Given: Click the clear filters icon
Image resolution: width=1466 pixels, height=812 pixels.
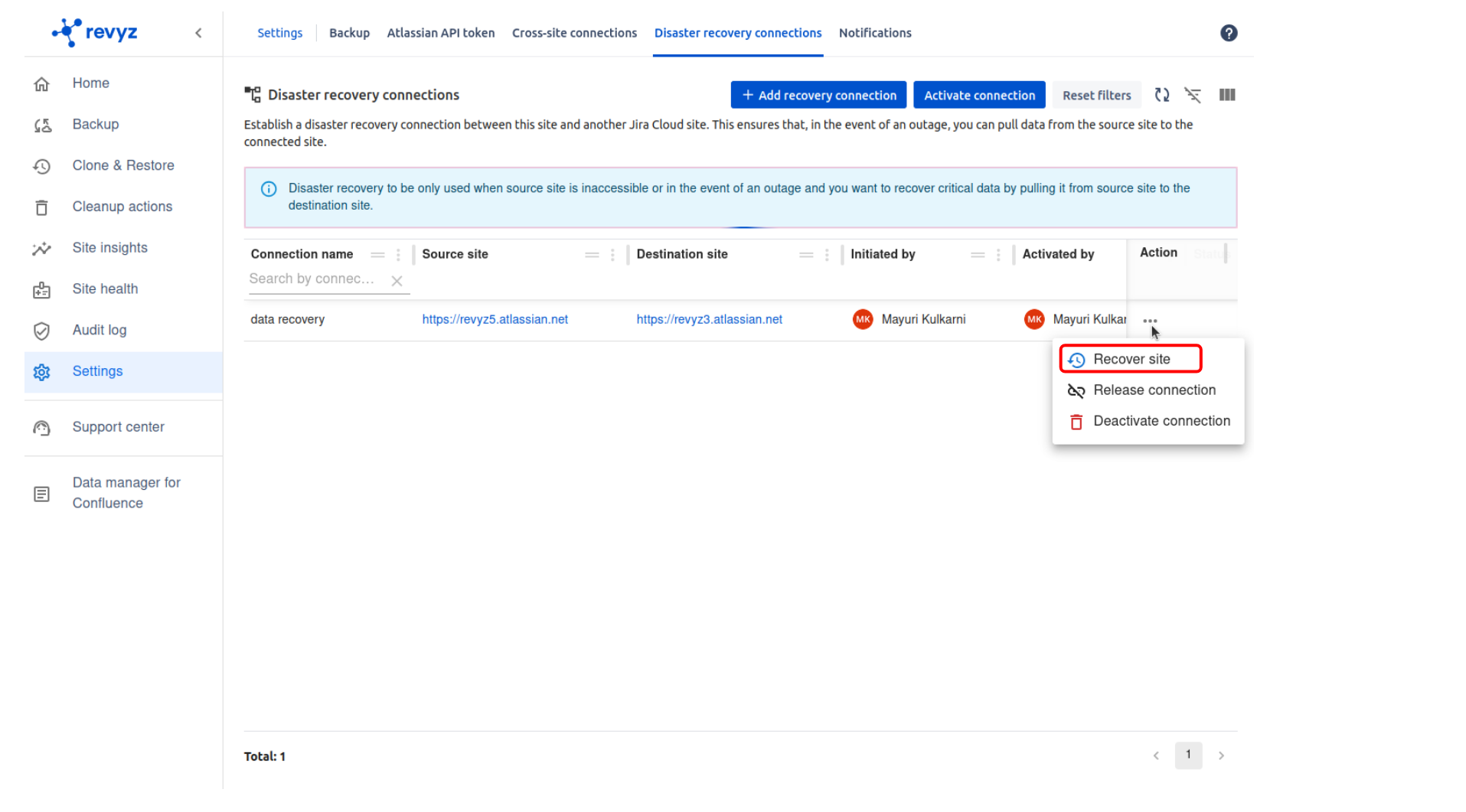Looking at the screenshot, I should click(x=1192, y=95).
